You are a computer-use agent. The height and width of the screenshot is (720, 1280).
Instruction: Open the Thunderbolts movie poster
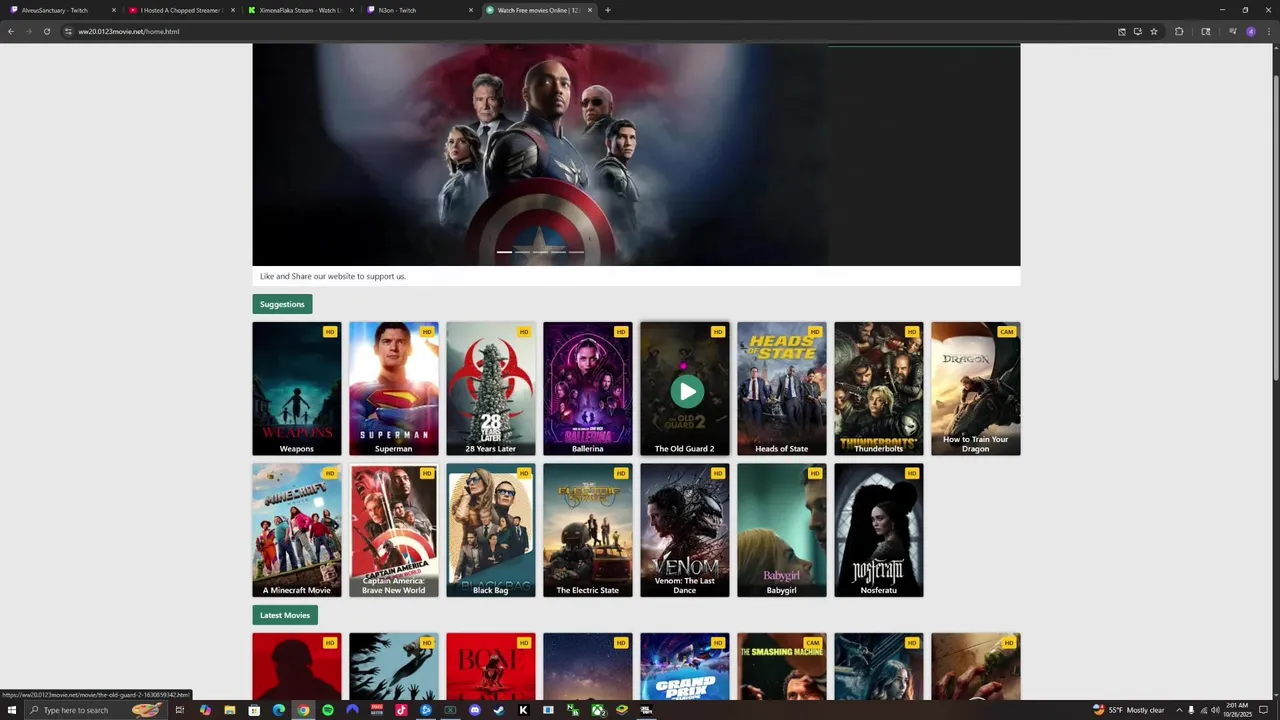click(x=879, y=389)
